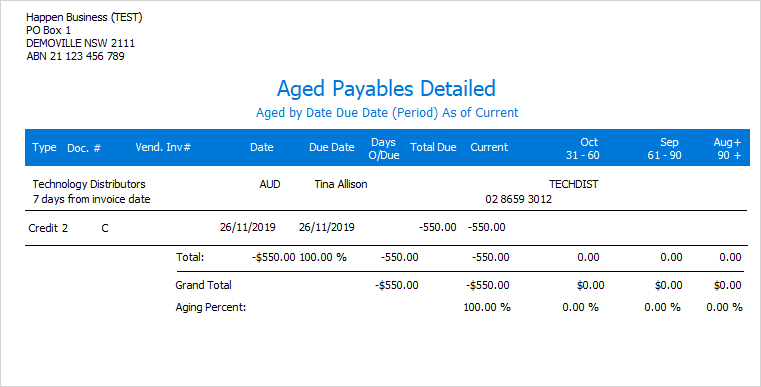
Task: Click Aging Percent's Current 100.00 %
Action: point(487,307)
